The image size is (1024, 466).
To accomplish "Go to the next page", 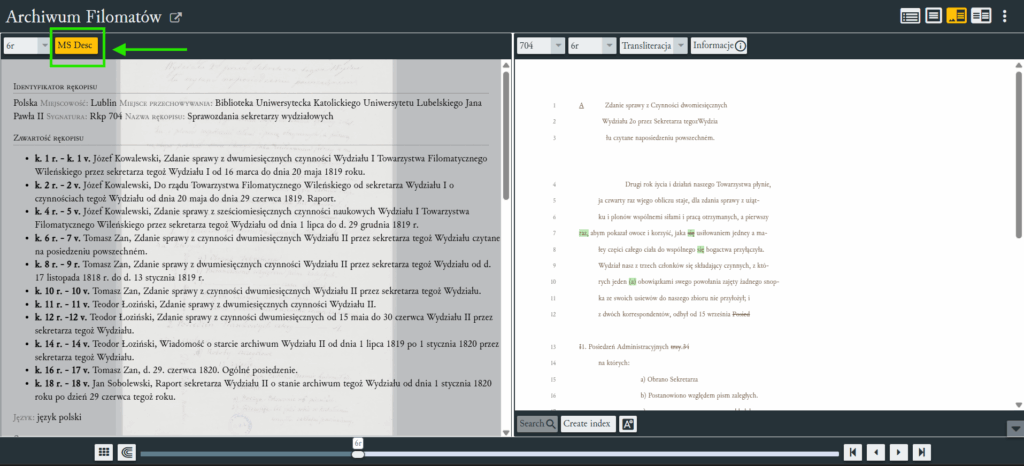I will (x=899, y=452).
